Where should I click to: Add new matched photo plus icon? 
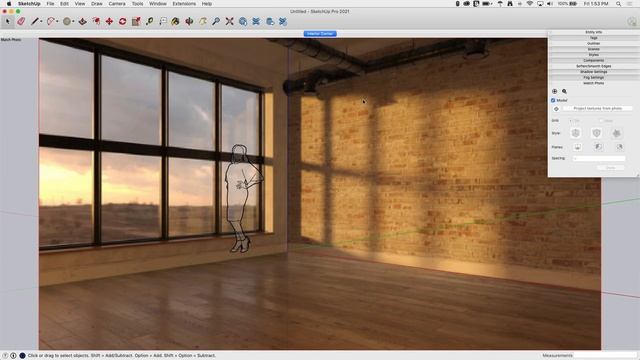point(554,91)
